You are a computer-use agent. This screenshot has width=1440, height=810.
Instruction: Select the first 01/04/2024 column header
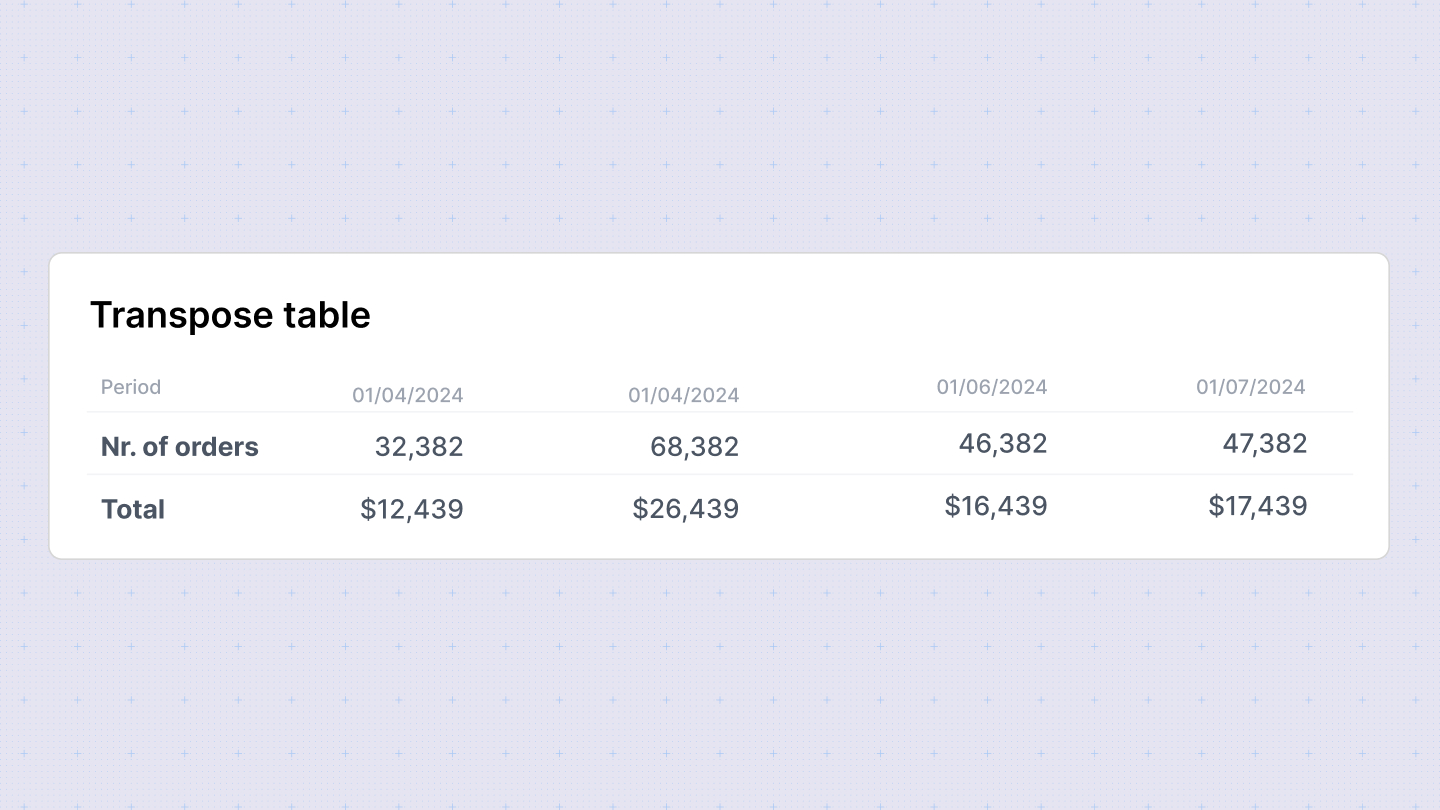tap(408, 395)
